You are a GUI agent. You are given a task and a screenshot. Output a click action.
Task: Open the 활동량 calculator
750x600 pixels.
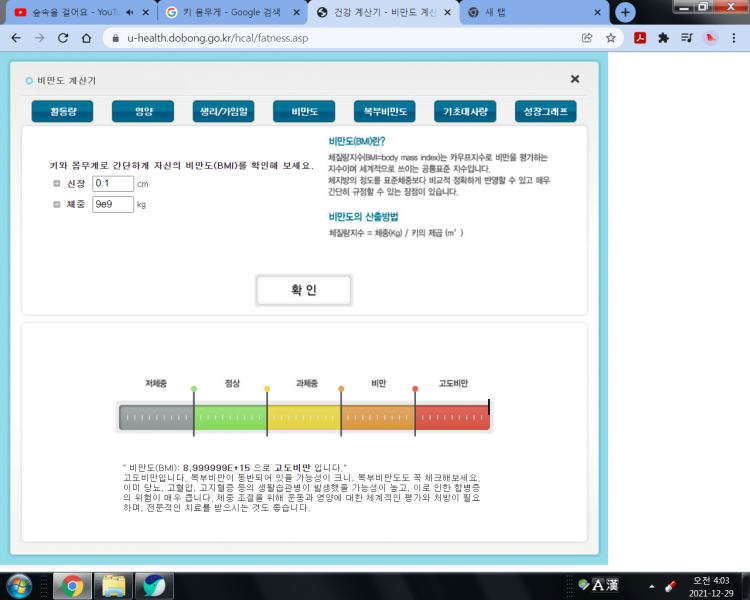[63, 111]
